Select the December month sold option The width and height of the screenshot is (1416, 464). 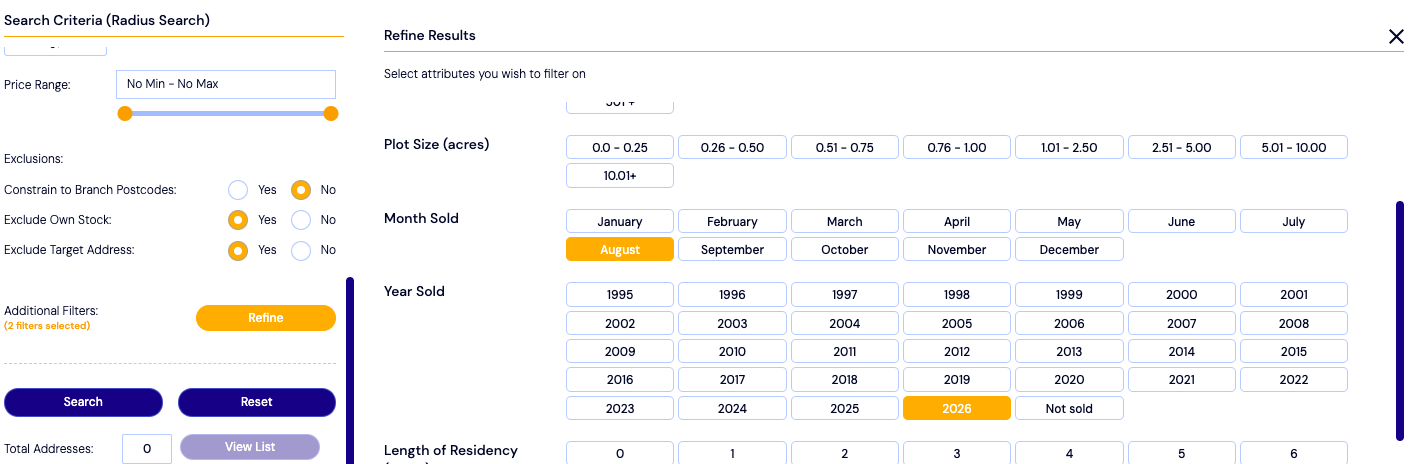[1069, 249]
